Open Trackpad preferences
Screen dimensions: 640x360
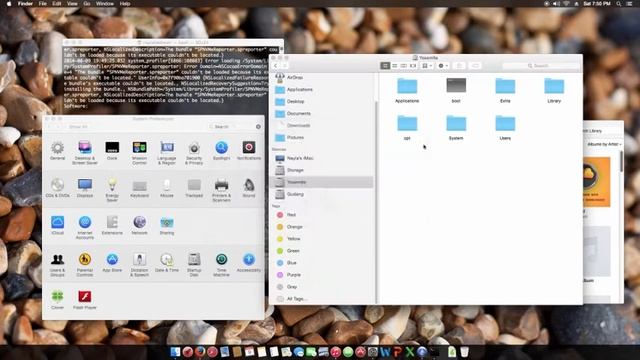(x=194, y=188)
